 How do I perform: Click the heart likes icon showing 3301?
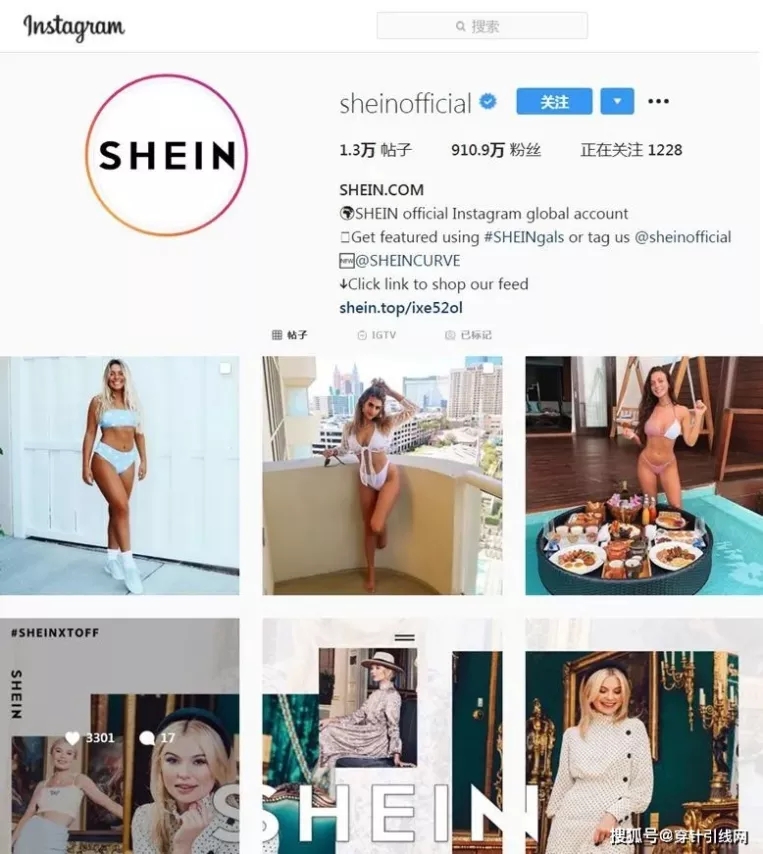coord(72,738)
